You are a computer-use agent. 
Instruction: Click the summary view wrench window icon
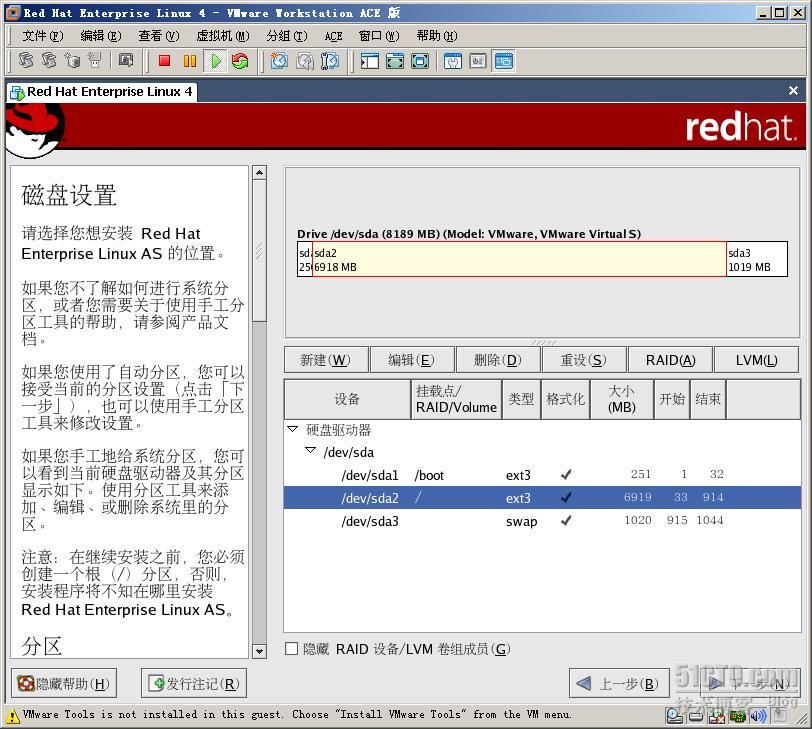pos(453,61)
